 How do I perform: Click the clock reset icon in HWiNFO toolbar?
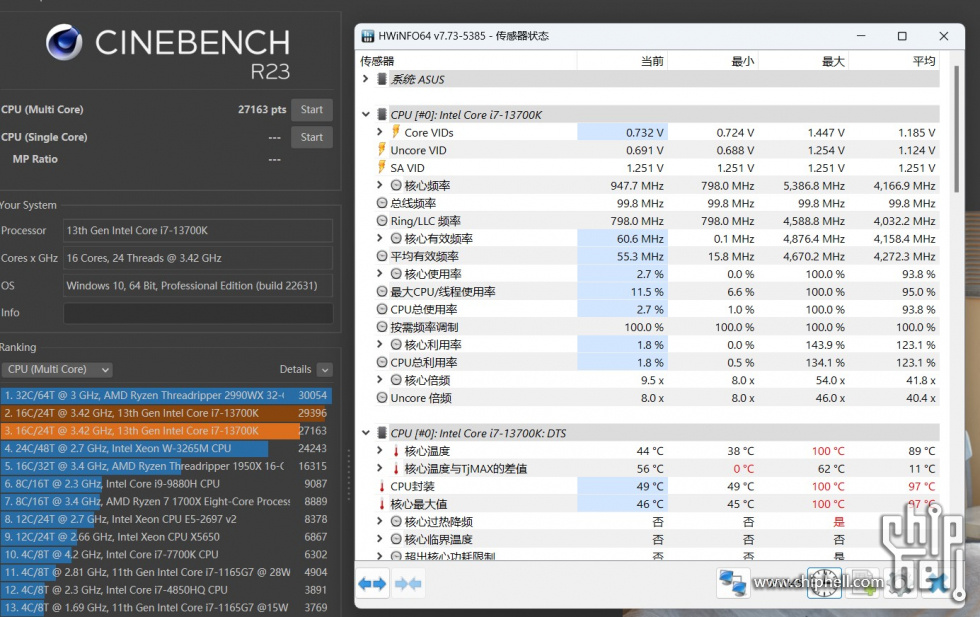click(824, 583)
